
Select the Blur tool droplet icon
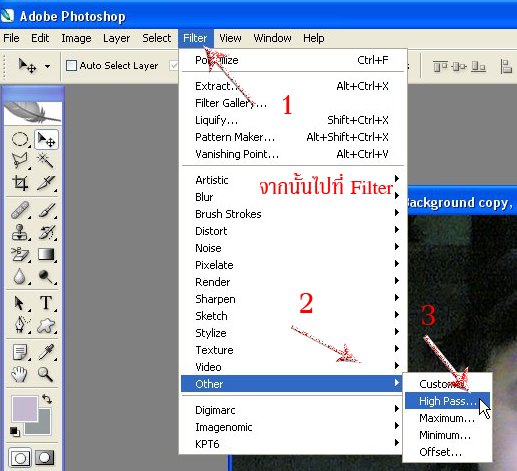click(x=20, y=276)
